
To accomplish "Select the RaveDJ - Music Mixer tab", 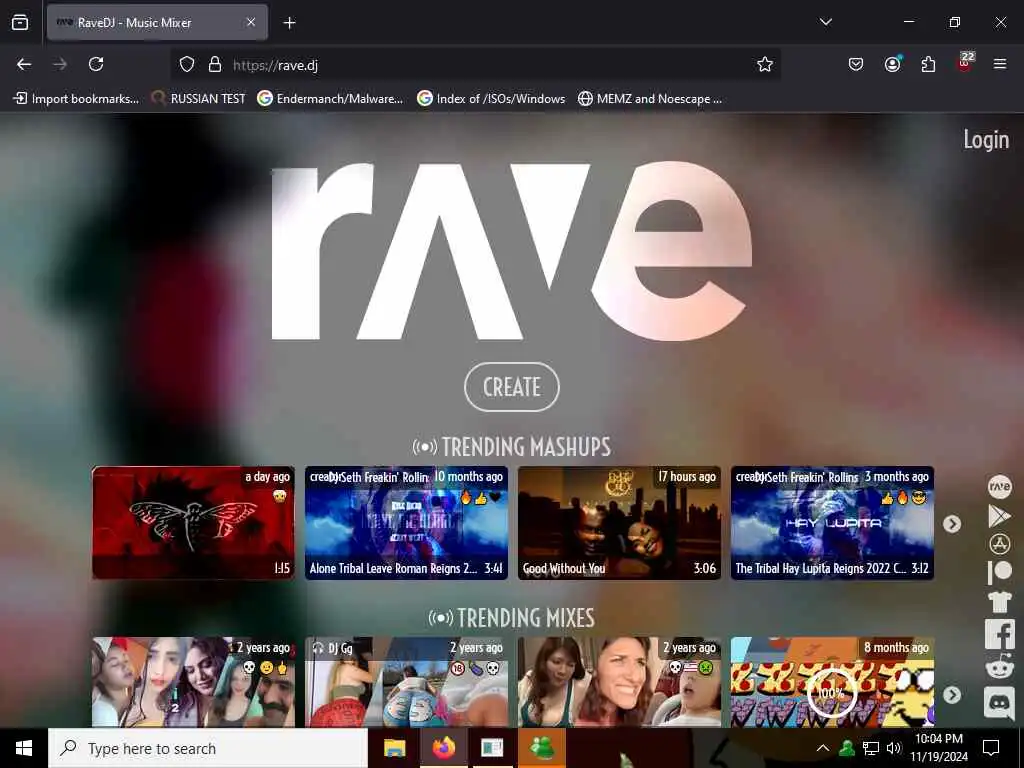I will (157, 22).
